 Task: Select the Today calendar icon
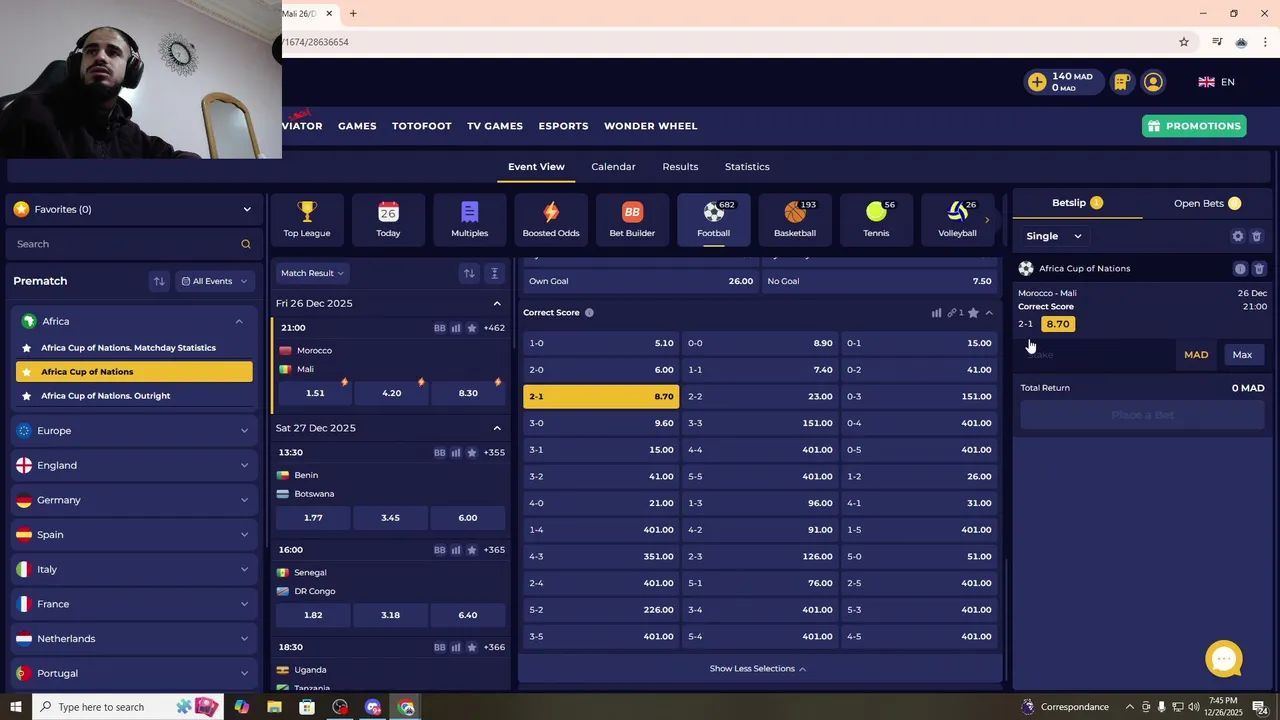pyautogui.click(x=388, y=218)
